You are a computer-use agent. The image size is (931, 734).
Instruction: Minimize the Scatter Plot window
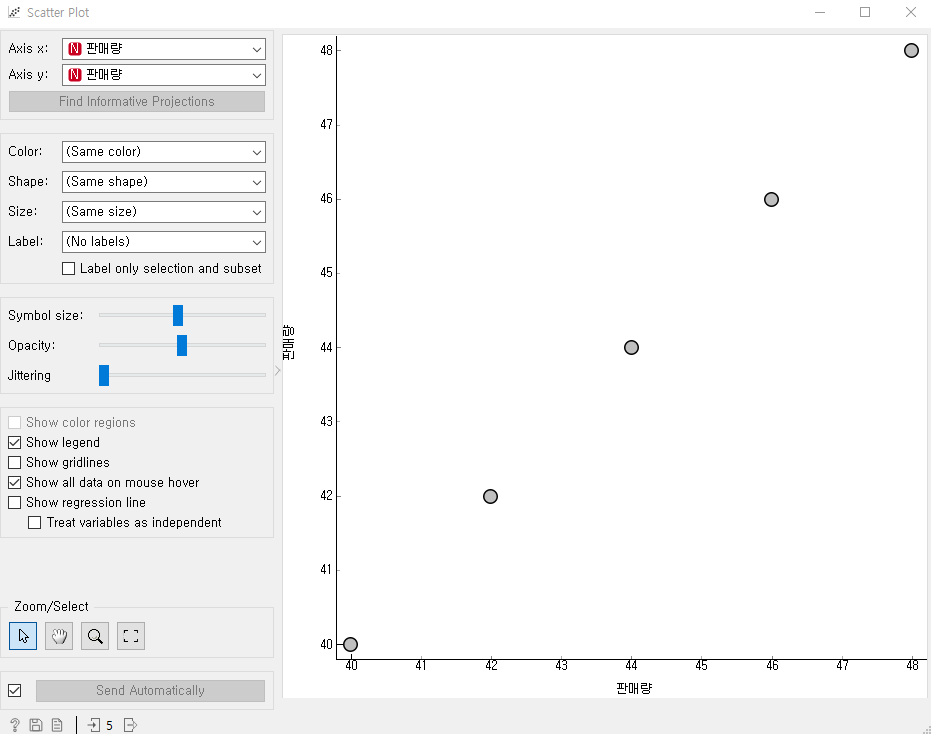pos(820,12)
